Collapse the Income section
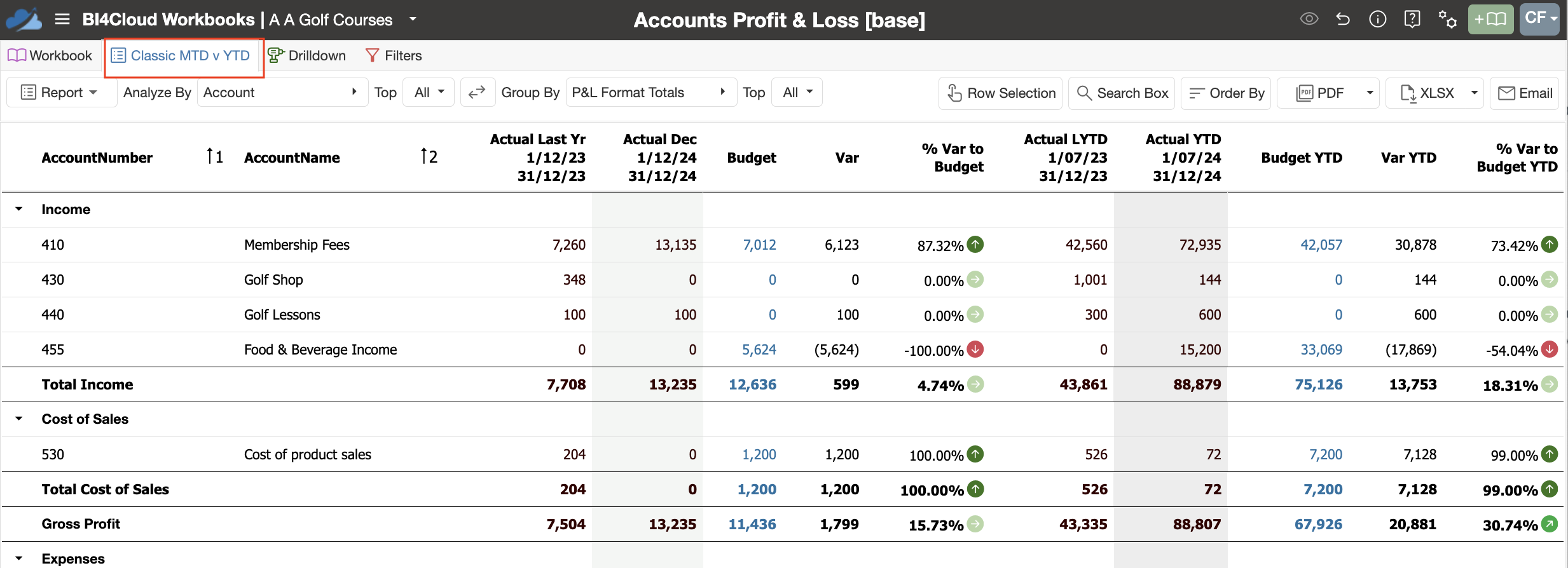This screenshot has width=1568, height=568. tap(19, 209)
